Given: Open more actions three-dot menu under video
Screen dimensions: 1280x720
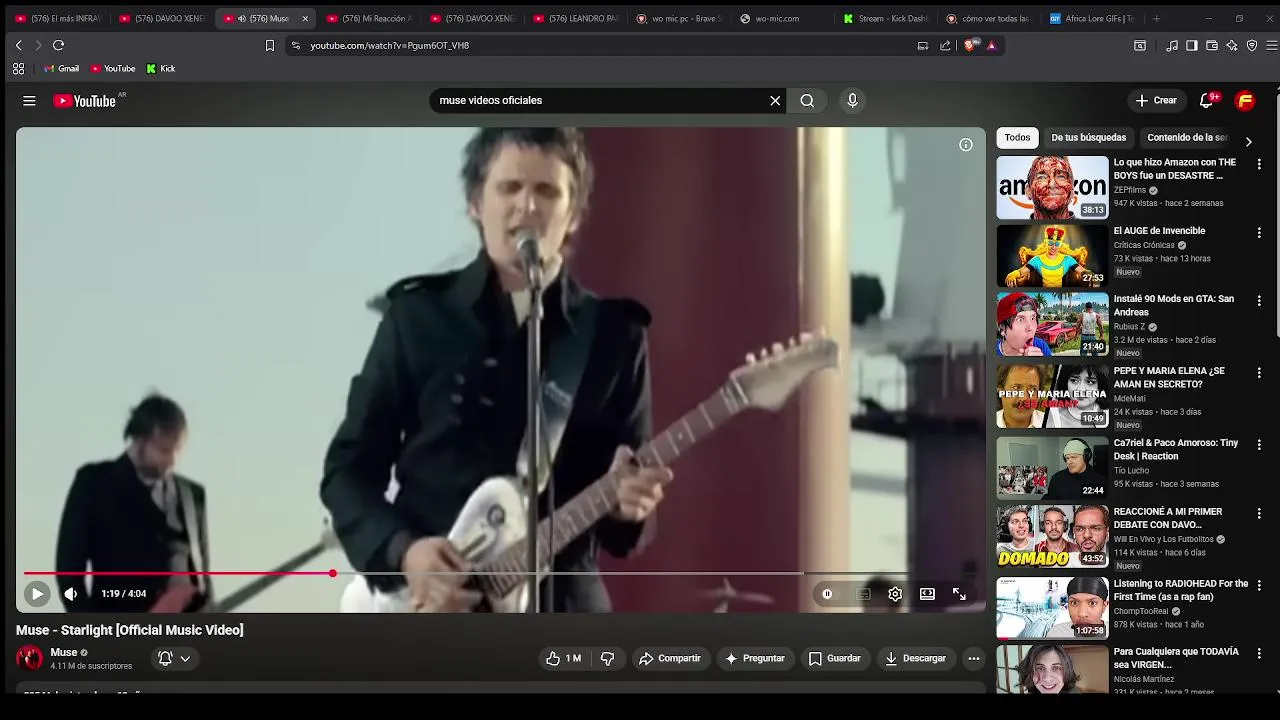Looking at the screenshot, I should [x=974, y=659].
